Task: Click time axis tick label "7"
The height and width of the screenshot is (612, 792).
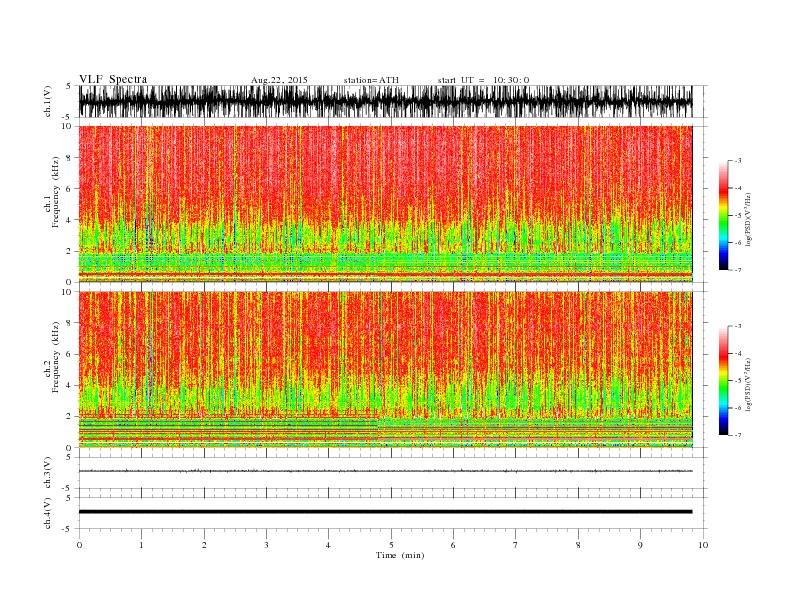Action: (x=516, y=545)
